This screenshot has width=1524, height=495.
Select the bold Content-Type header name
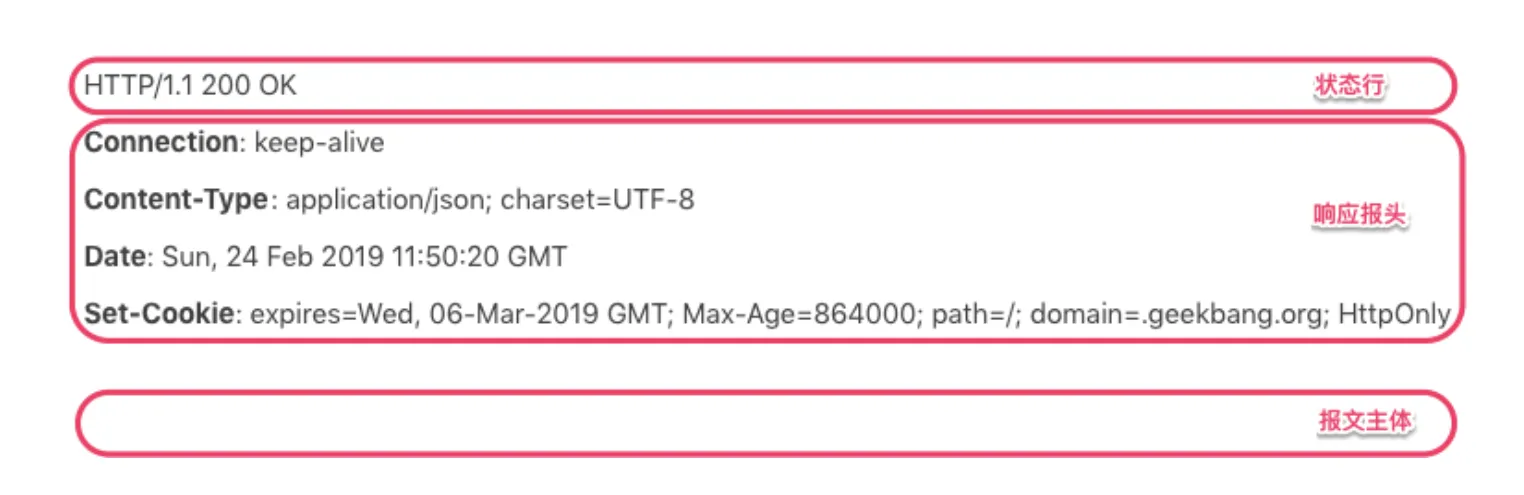(x=176, y=200)
